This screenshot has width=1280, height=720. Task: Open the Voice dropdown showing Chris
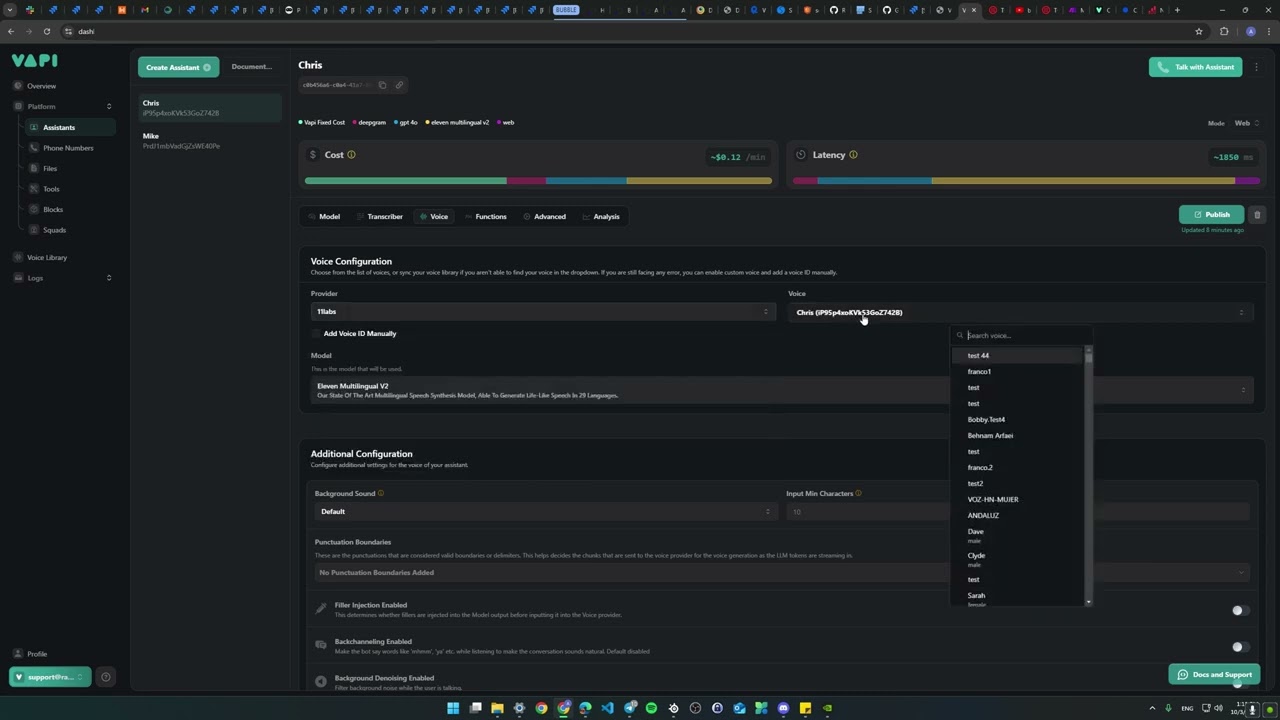click(x=1020, y=312)
